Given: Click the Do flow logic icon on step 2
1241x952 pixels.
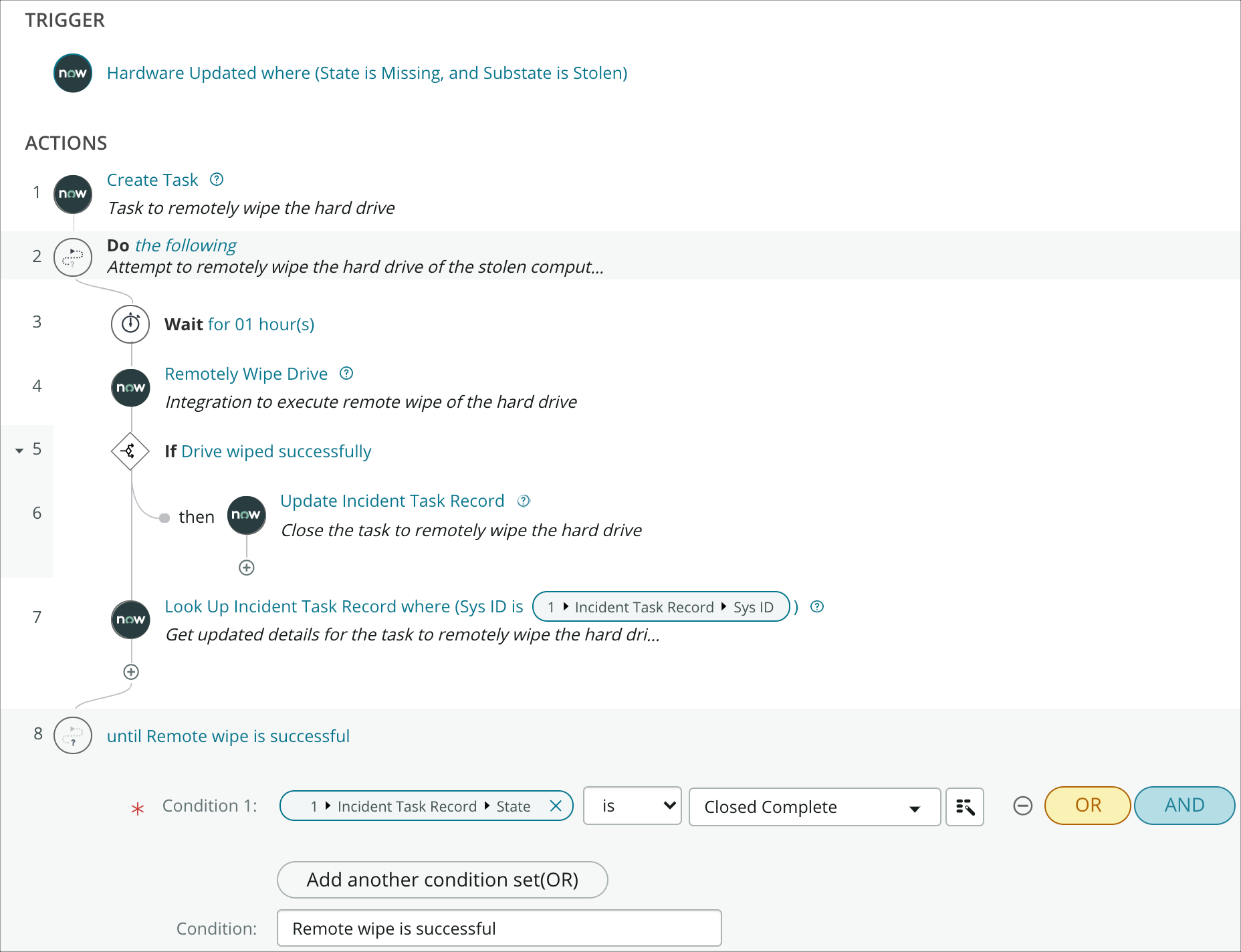Looking at the screenshot, I should tap(72, 257).
